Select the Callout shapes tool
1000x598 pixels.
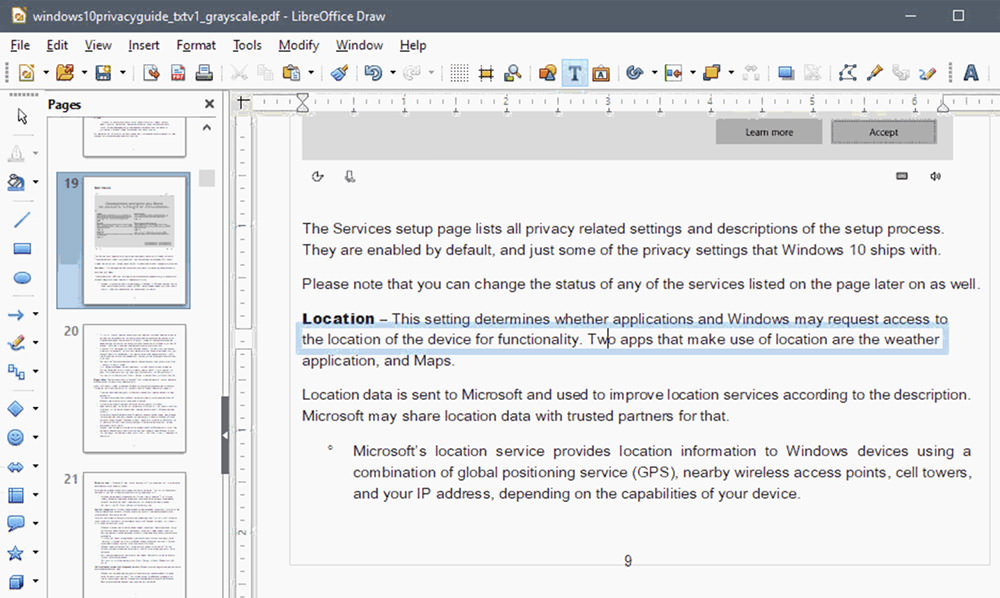pos(16,523)
